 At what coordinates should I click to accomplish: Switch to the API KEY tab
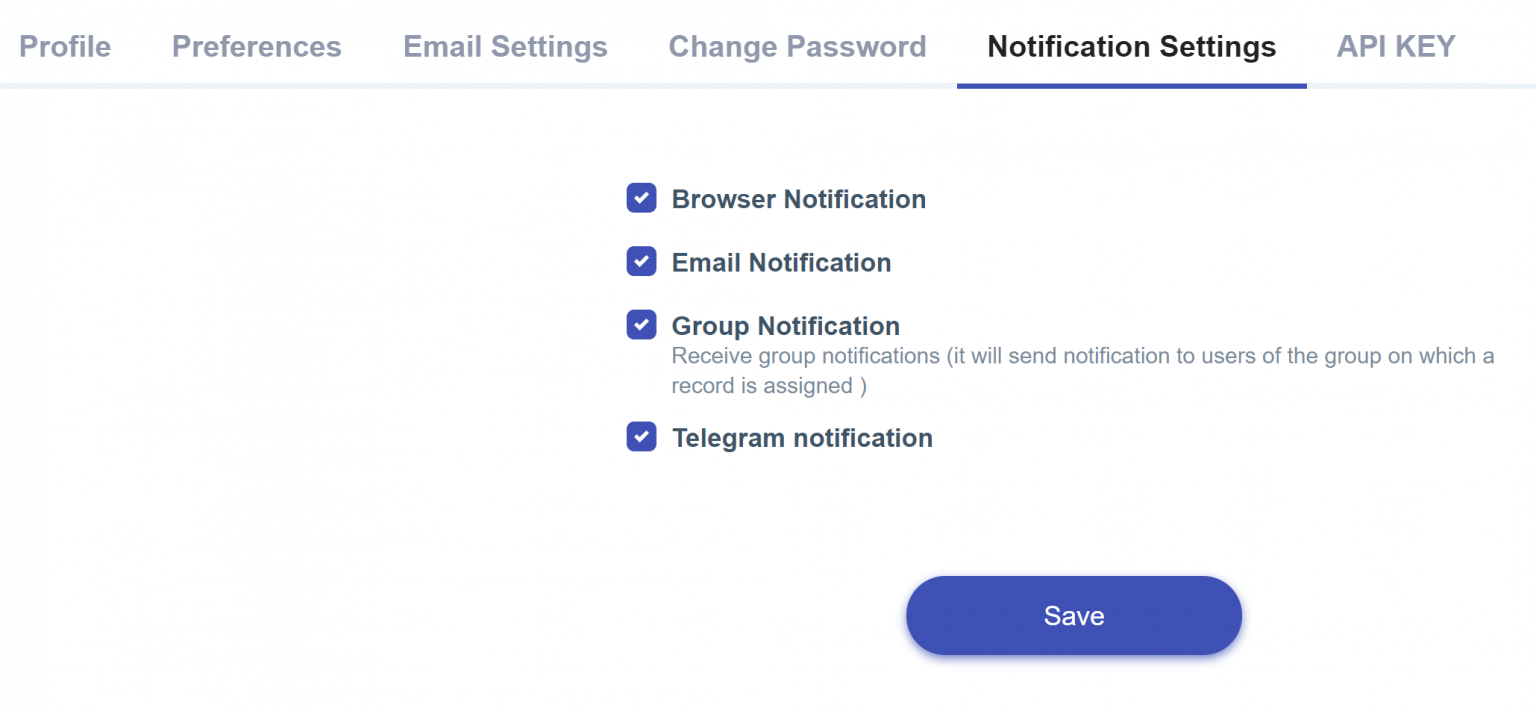pyautogui.click(x=1395, y=47)
